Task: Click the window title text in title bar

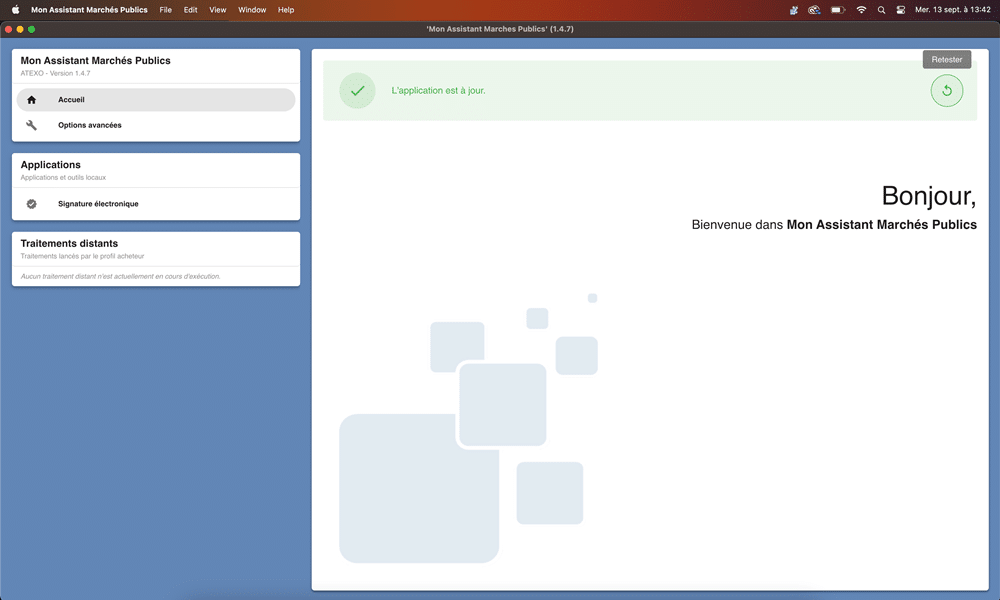Action: (x=500, y=29)
